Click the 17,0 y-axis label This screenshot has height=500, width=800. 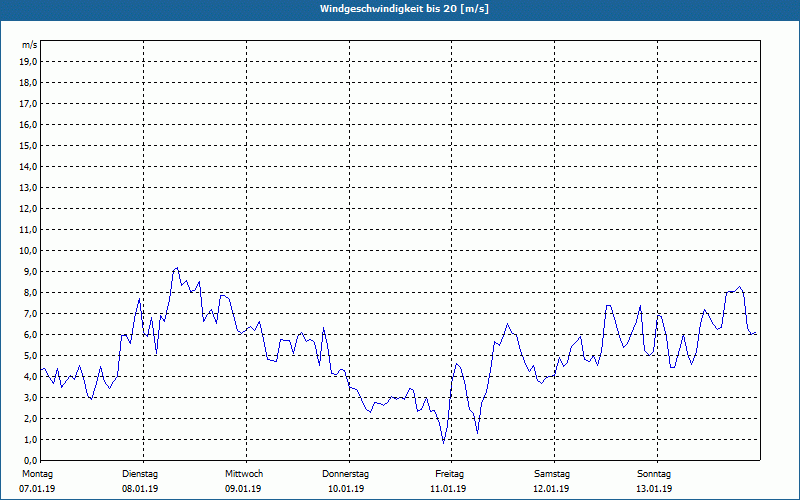click(x=28, y=104)
